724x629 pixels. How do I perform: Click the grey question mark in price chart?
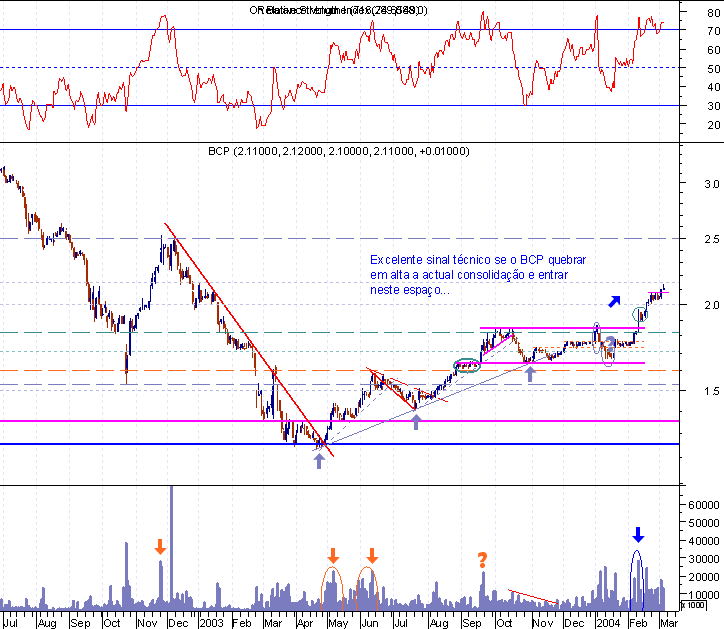coord(610,343)
